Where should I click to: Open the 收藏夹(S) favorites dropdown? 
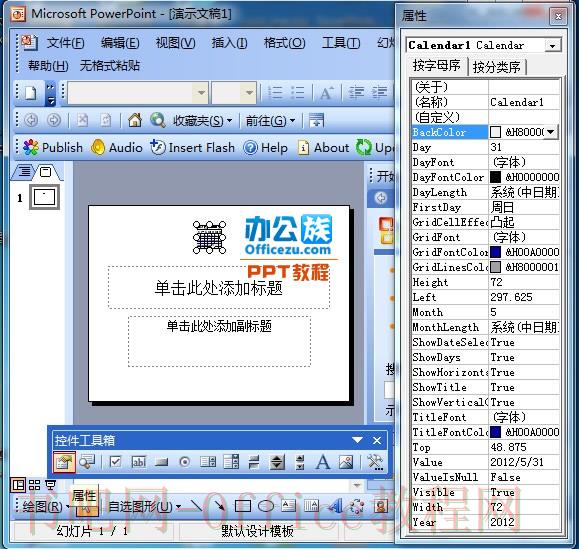[x=203, y=120]
